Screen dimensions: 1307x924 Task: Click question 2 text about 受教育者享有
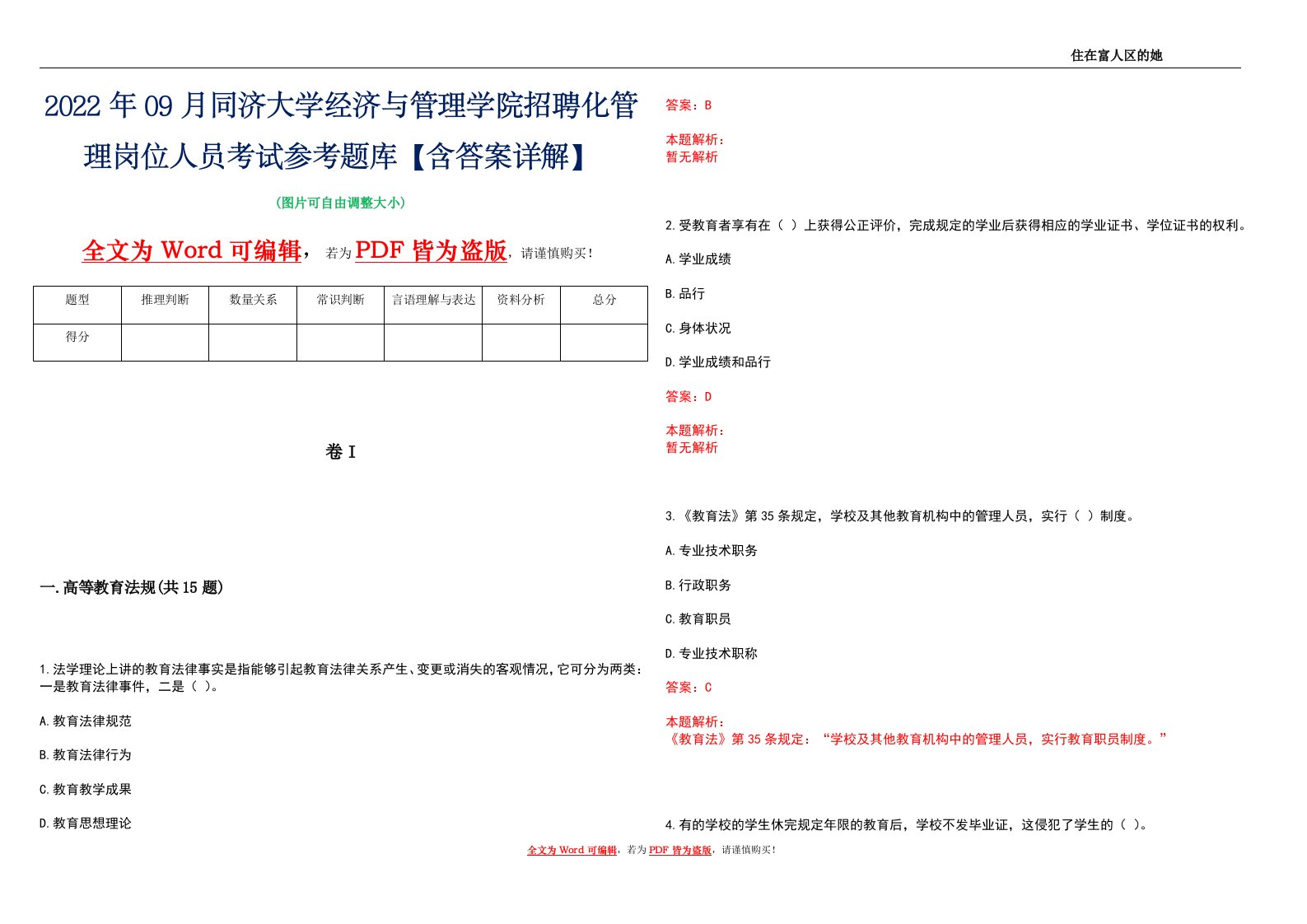pos(956,225)
